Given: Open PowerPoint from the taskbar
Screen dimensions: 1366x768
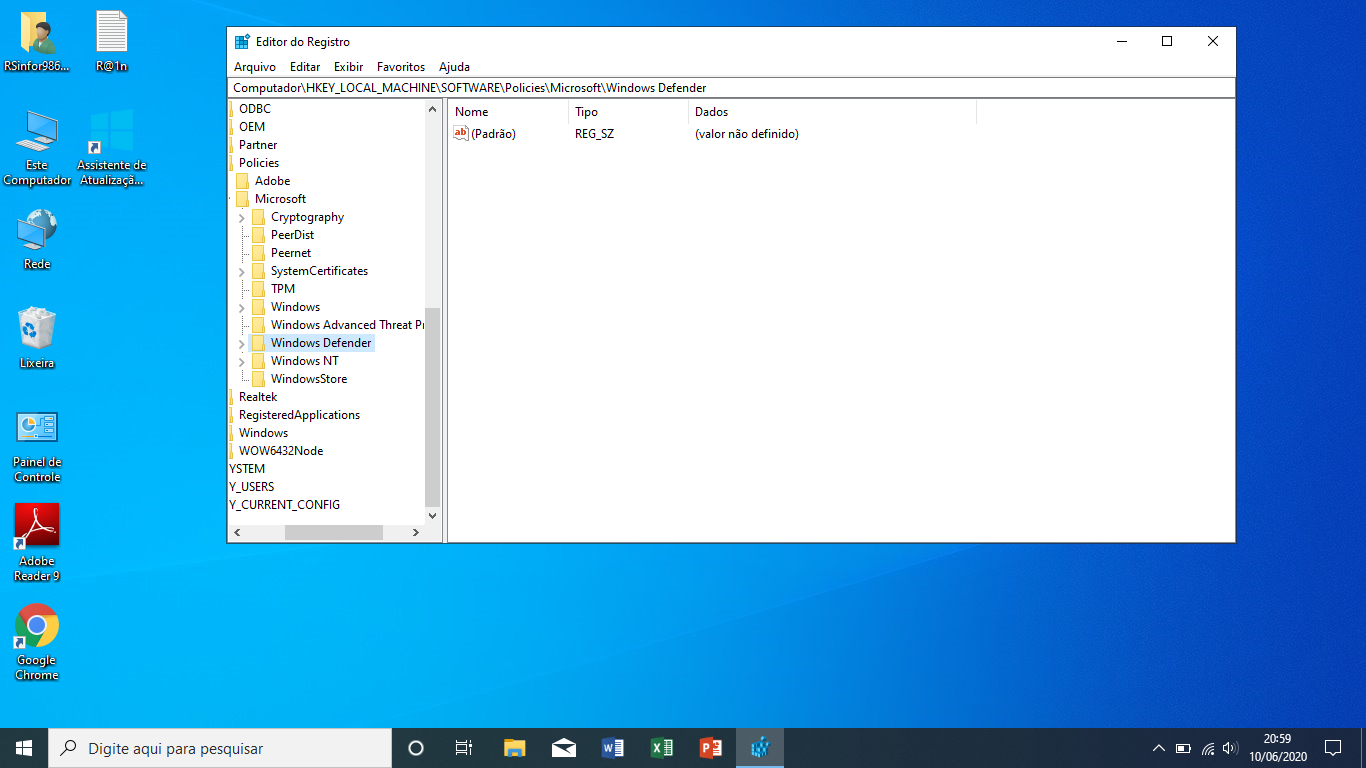Looking at the screenshot, I should pyautogui.click(x=711, y=748).
